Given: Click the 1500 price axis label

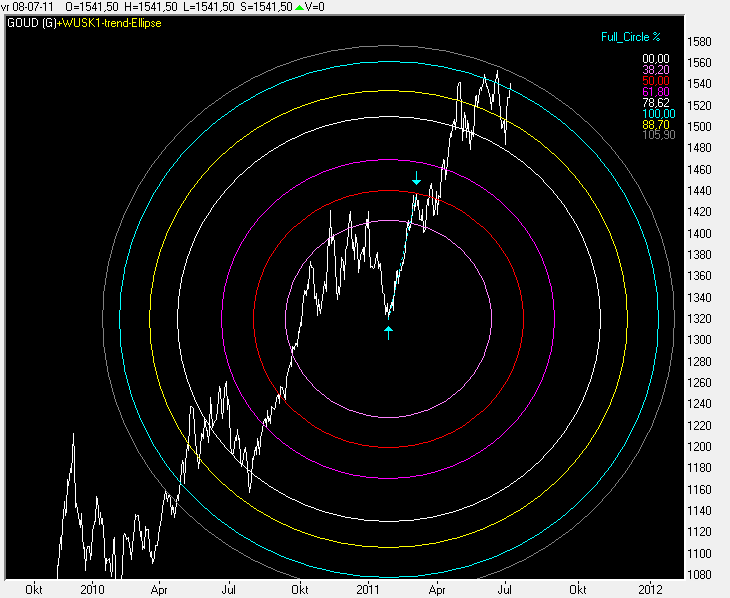Looking at the screenshot, I should (699, 127).
